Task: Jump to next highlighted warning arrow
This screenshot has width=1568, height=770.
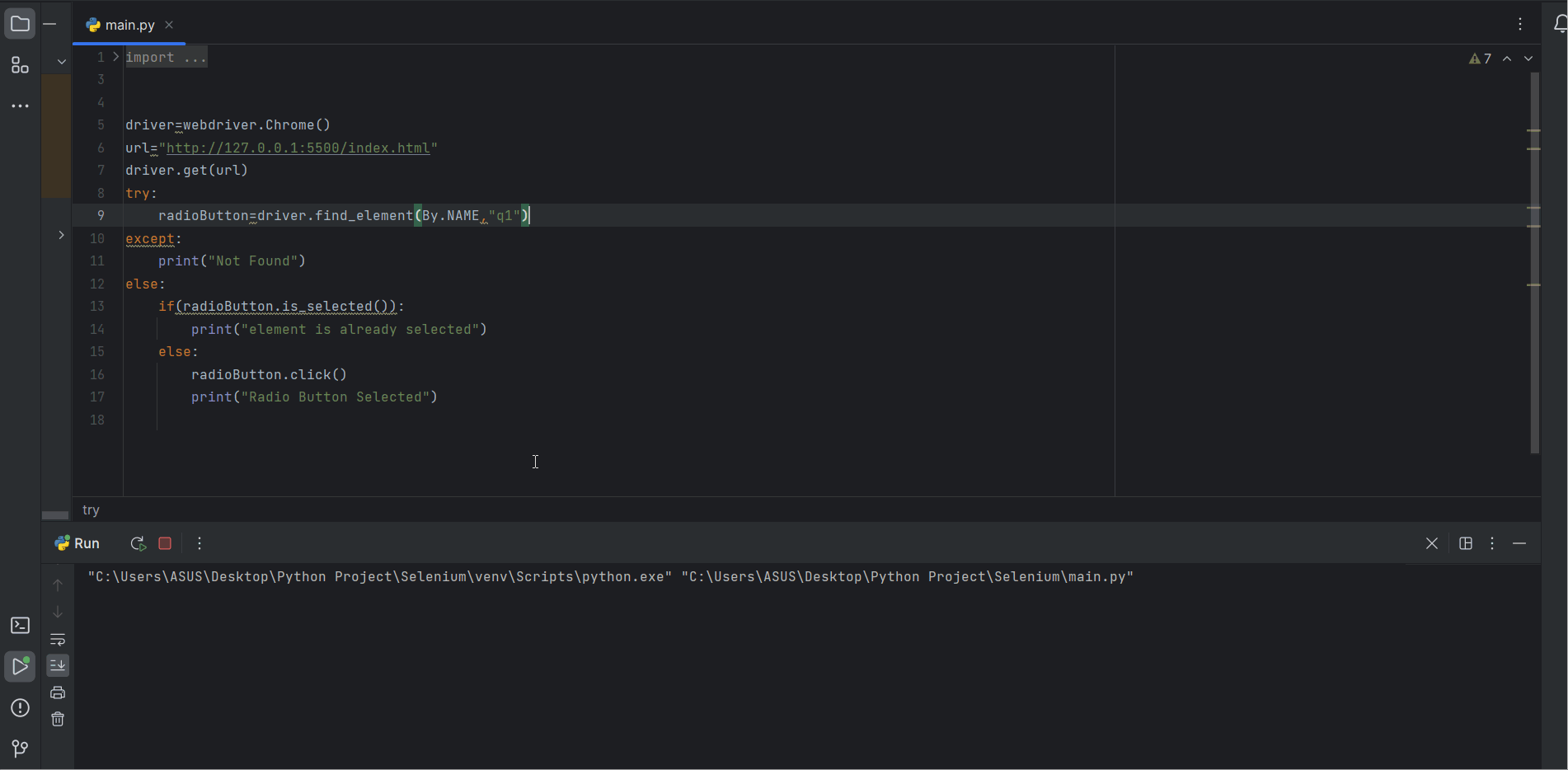Action: pyautogui.click(x=1528, y=59)
